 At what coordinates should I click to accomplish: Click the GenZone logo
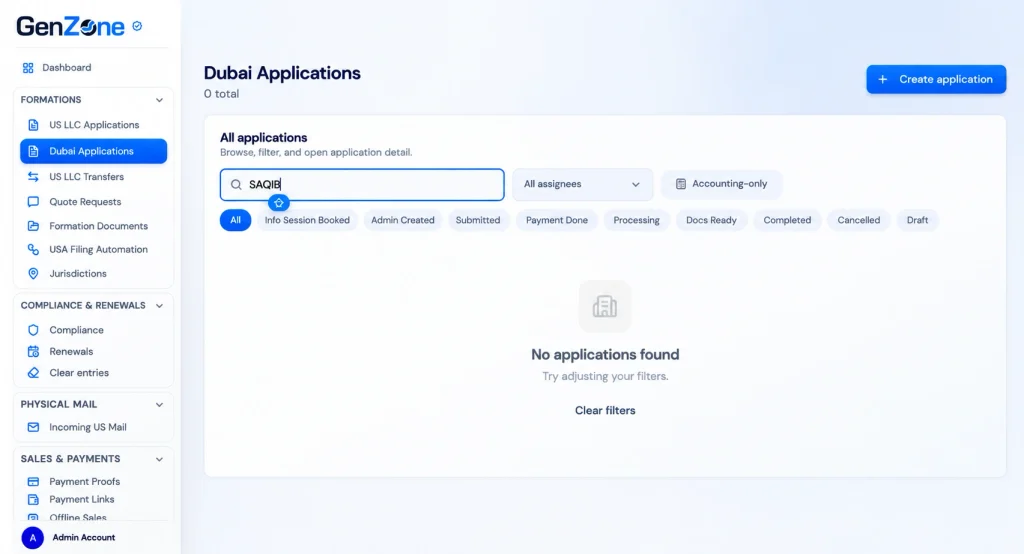coord(71,26)
